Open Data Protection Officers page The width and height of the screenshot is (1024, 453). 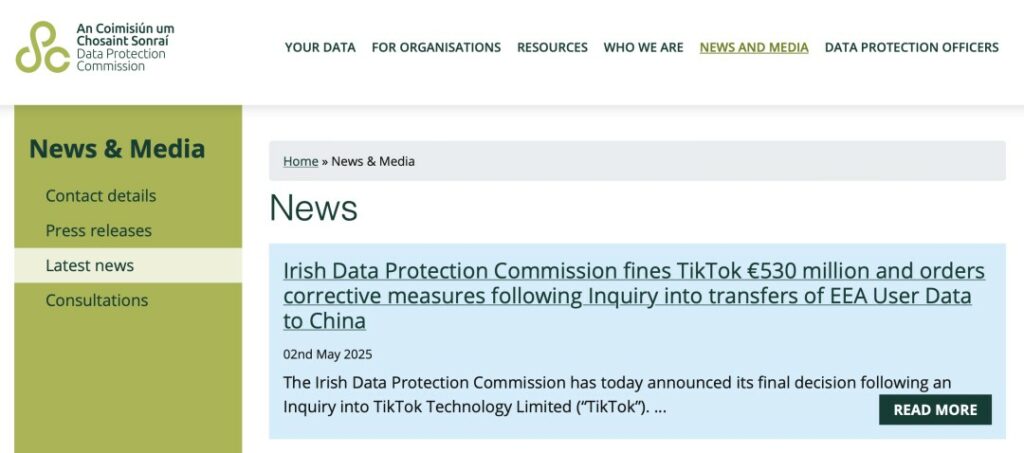click(911, 47)
